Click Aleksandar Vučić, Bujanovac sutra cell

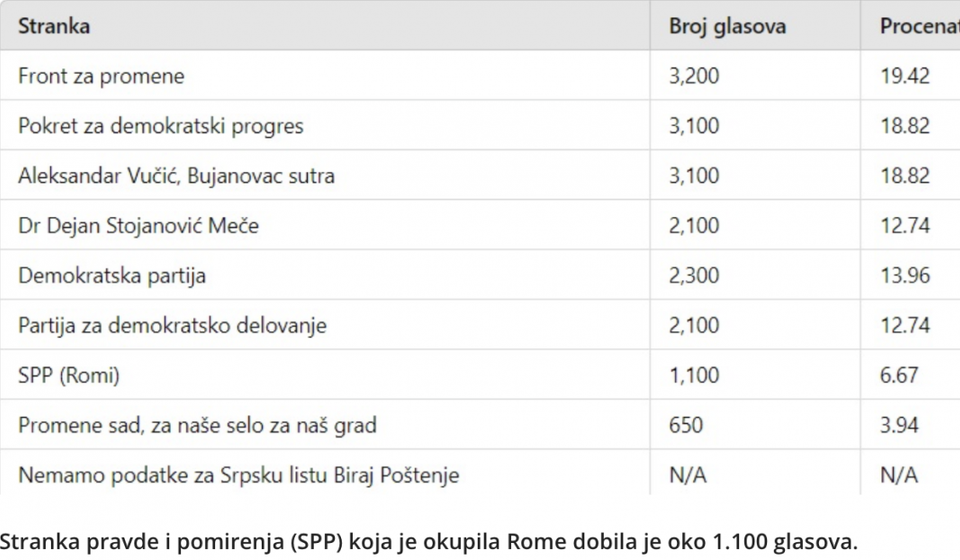tap(176, 176)
